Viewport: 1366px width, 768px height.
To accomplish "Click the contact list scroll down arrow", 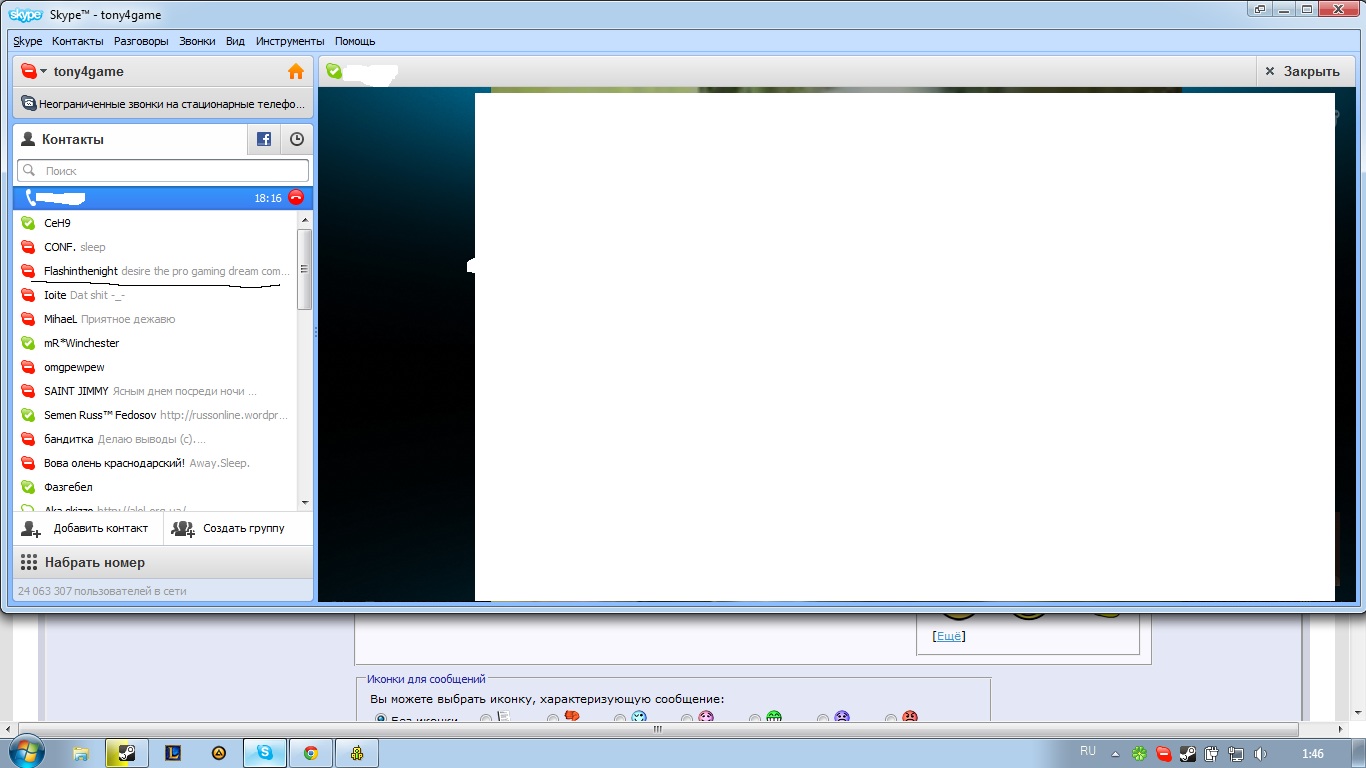I will coord(305,503).
